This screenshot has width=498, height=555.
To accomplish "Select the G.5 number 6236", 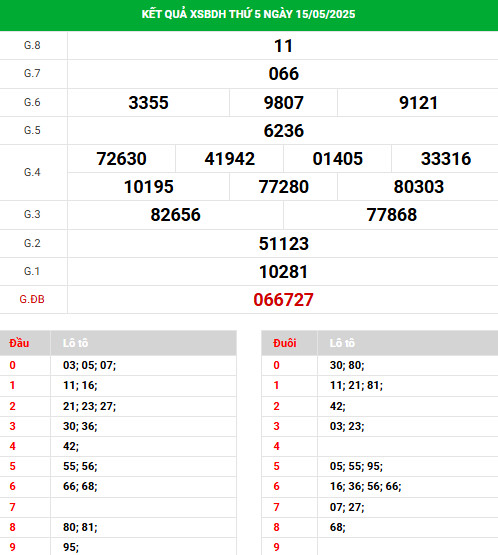I will tap(284, 131).
